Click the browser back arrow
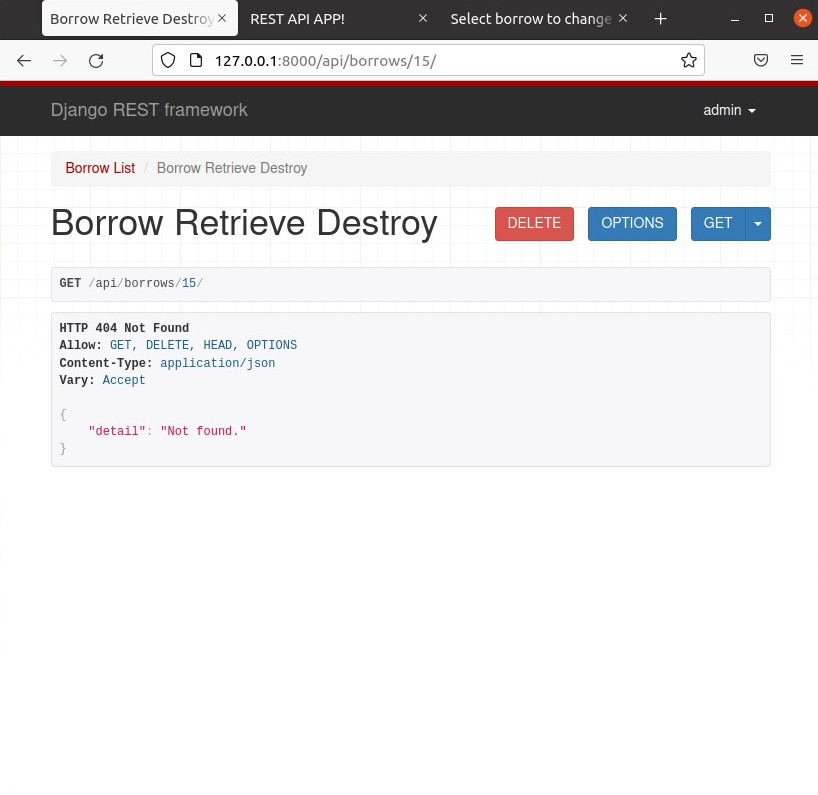The image size is (818, 795). [x=24, y=61]
